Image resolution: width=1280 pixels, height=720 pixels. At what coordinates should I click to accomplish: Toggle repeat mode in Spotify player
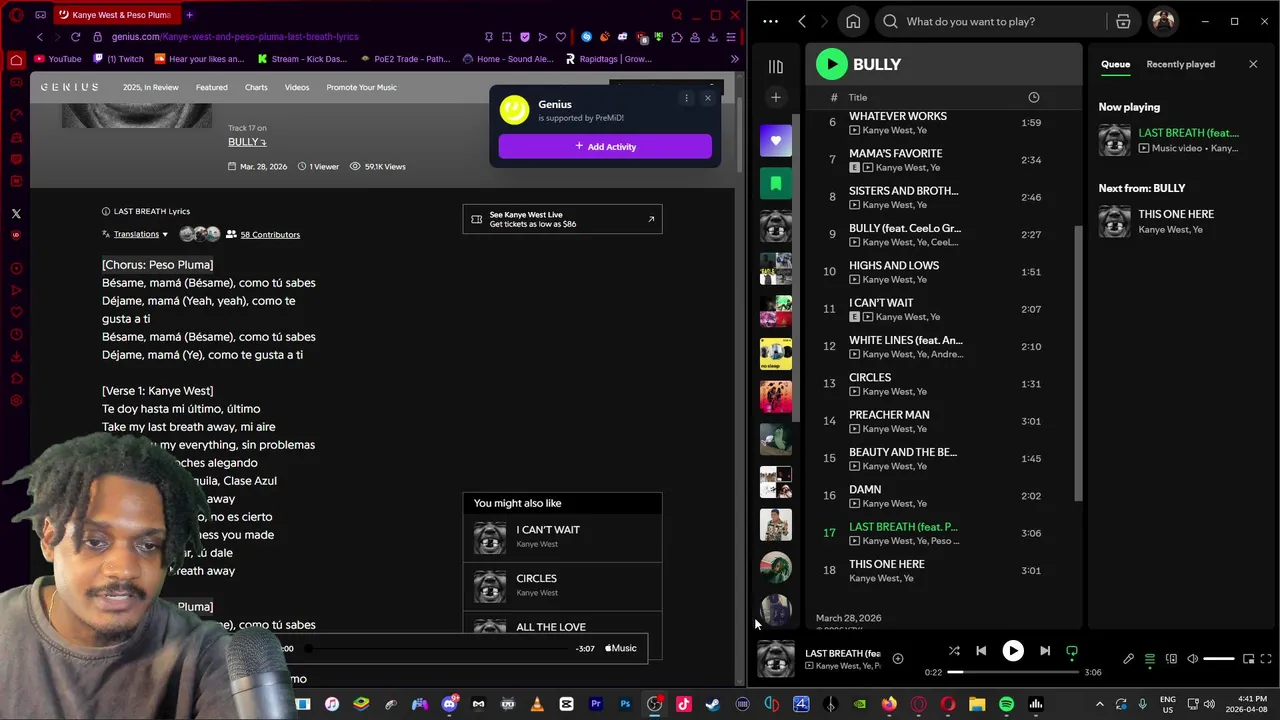[1072, 651]
